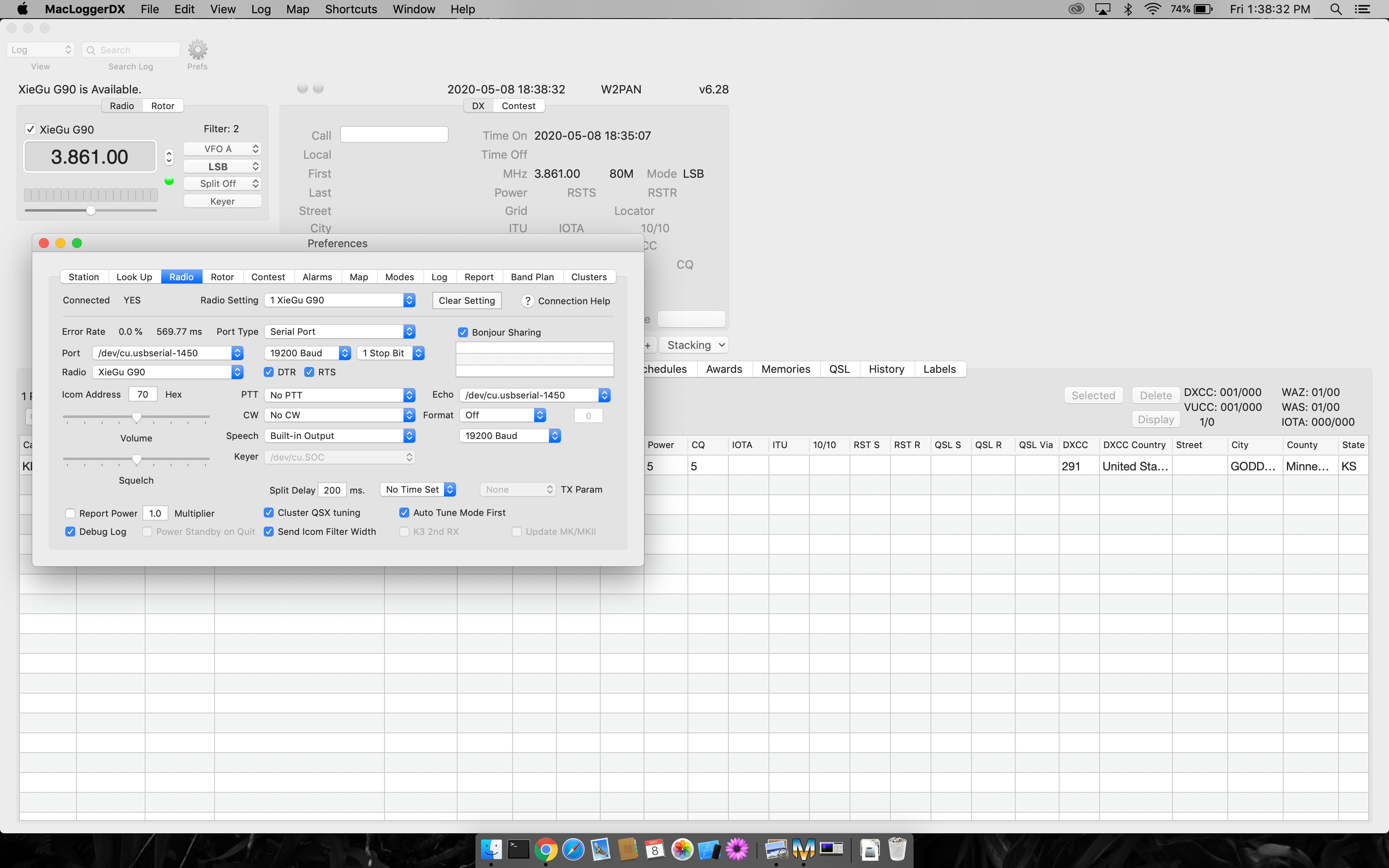1389x868 pixels.
Task: Click the Connection Help question mark icon
Action: point(527,301)
